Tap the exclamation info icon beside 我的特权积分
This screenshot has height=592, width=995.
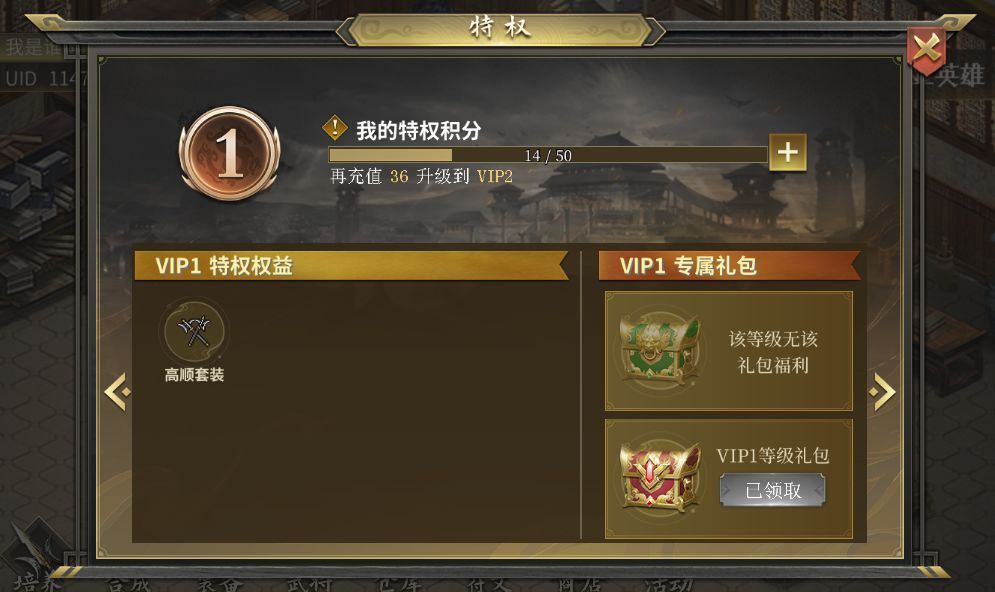pos(334,128)
